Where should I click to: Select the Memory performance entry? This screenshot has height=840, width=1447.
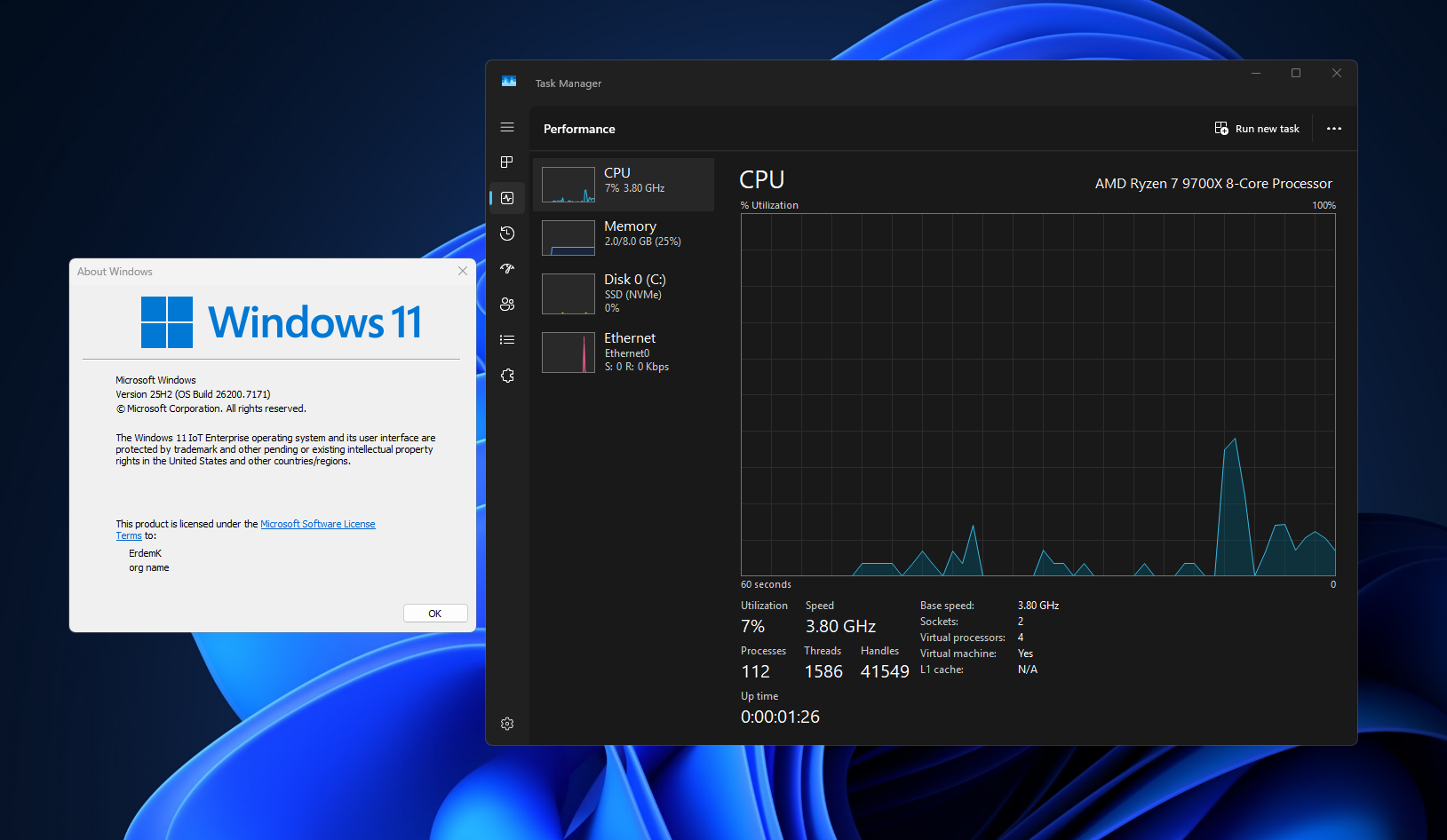pos(624,238)
